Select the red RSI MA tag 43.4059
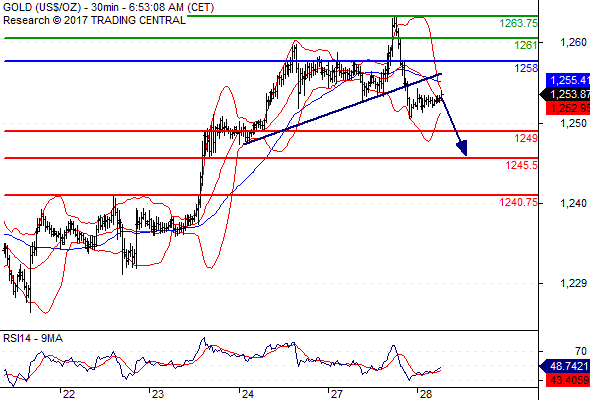This screenshot has width=590, height=400. [x=568, y=380]
